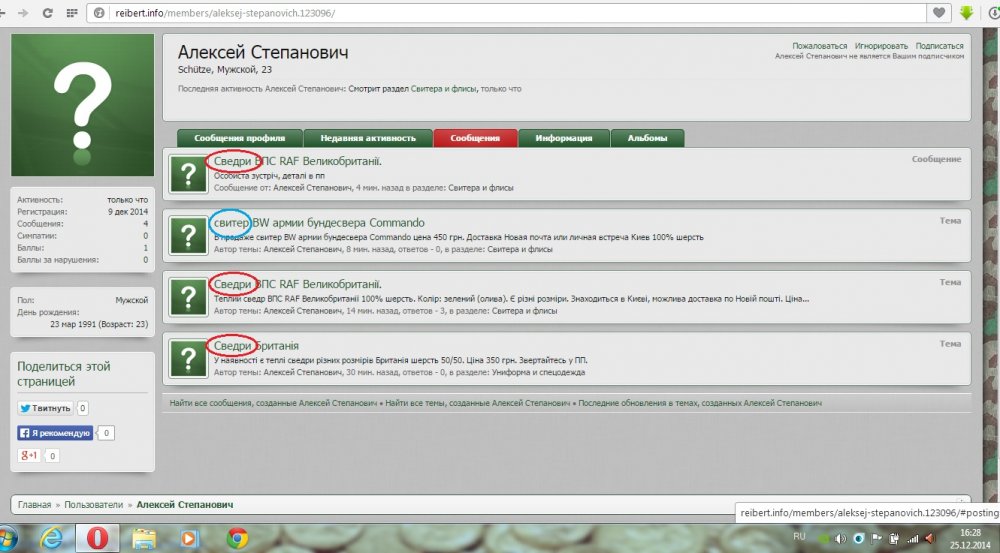Open the green download arrow icon
Viewport: 1000px width, 553px height.
click(x=967, y=13)
